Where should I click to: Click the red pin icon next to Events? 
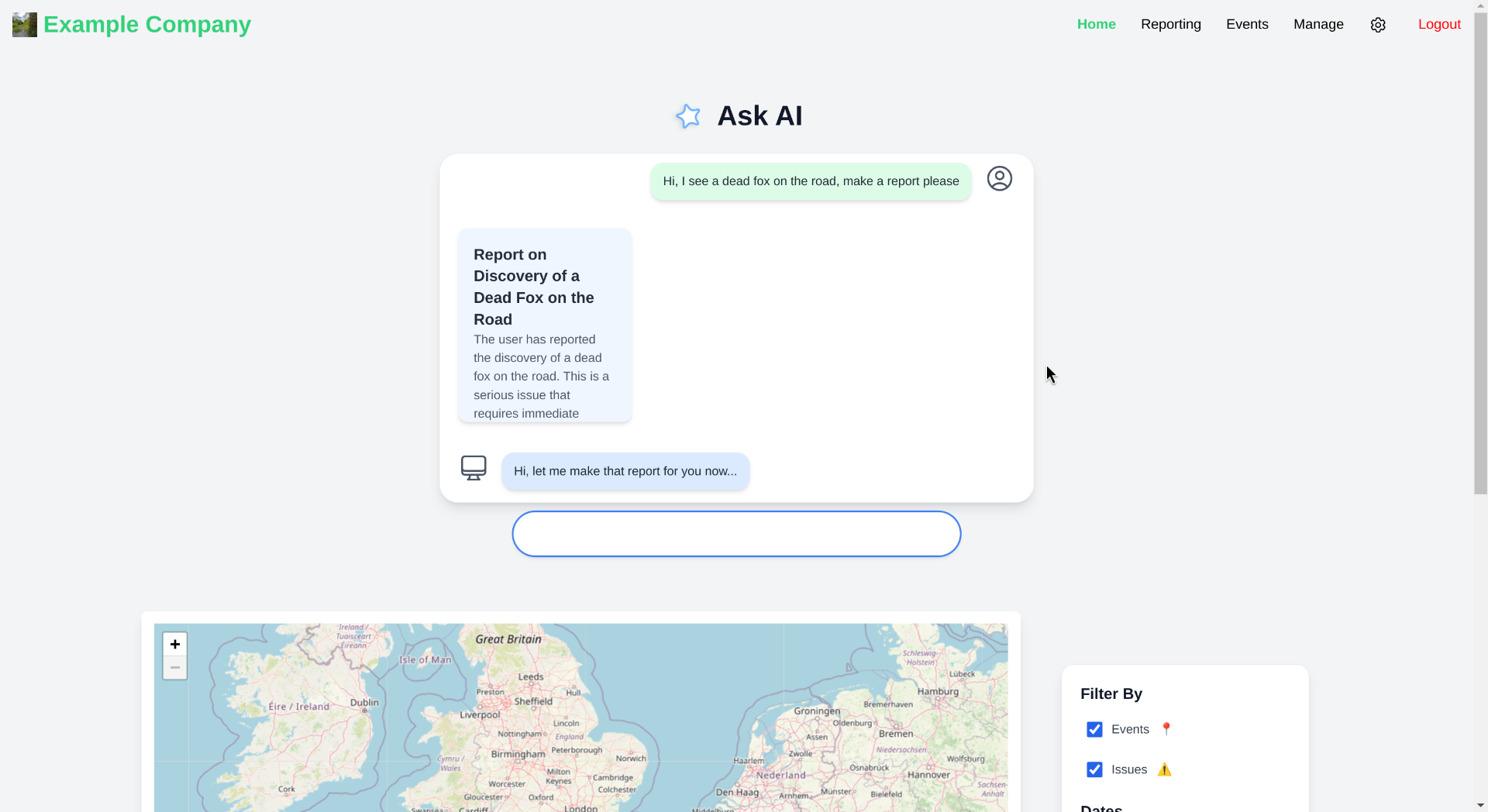[1166, 728]
